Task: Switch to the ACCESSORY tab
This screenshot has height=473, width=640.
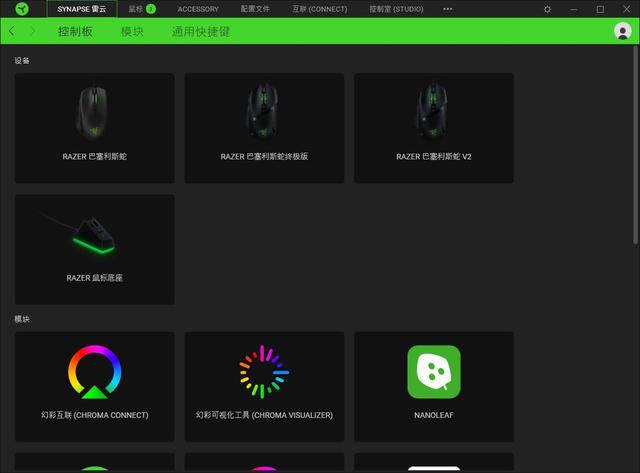Action: pyautogui.click(x=198, y=9)
